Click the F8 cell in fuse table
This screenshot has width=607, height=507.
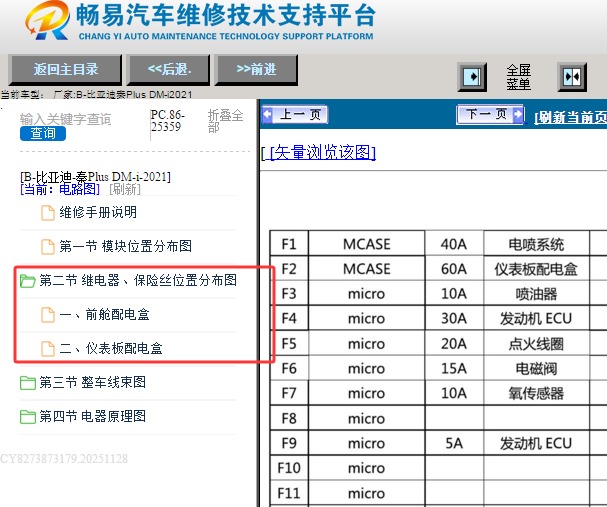click(289, 418)
